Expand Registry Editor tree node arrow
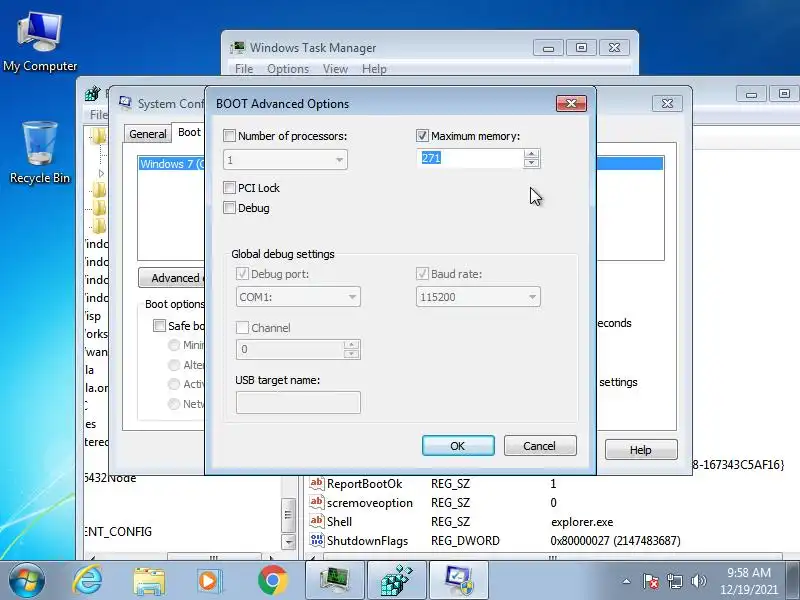The width and height of the screenshot is (800, 600). click(x=101, y=173)
